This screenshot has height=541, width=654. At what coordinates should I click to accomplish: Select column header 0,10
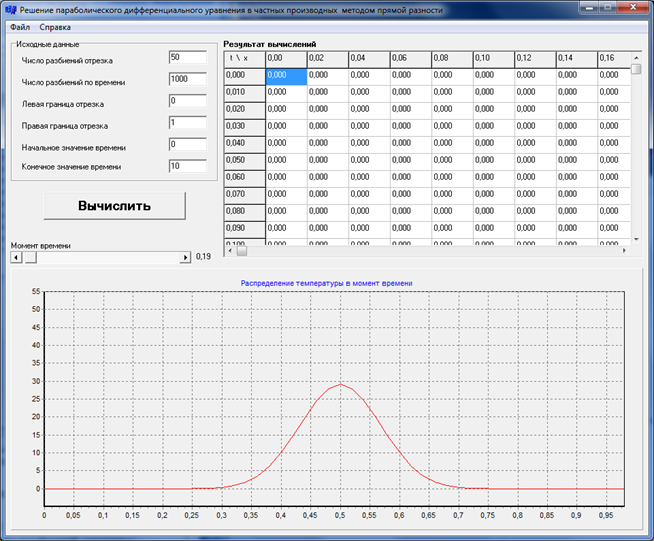(493, 60)
